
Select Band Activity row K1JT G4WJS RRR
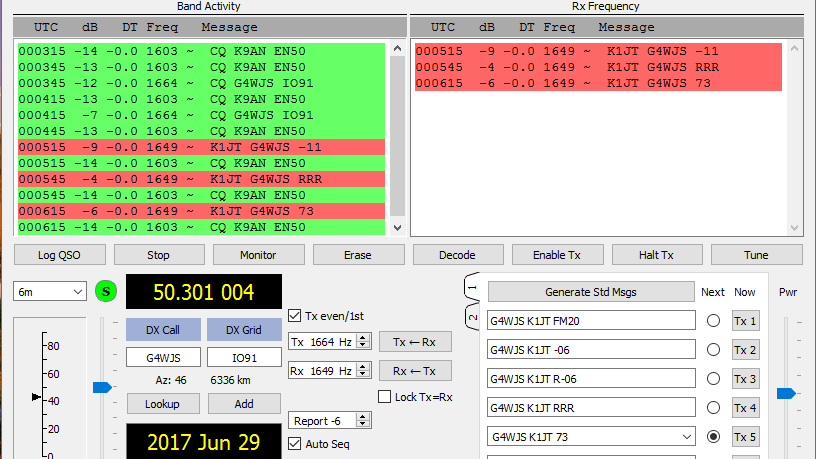click(201, 179)
